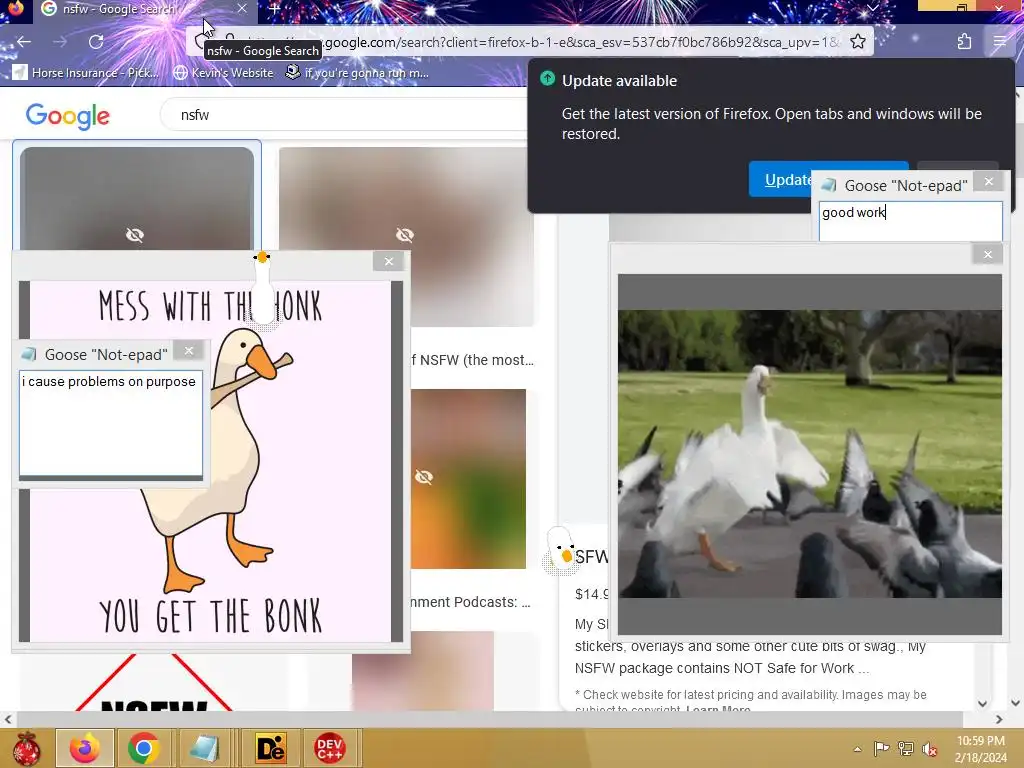Open the clock showing 10:59 PM
Viewport: 1024px width, 768px height.
(980, 749)
